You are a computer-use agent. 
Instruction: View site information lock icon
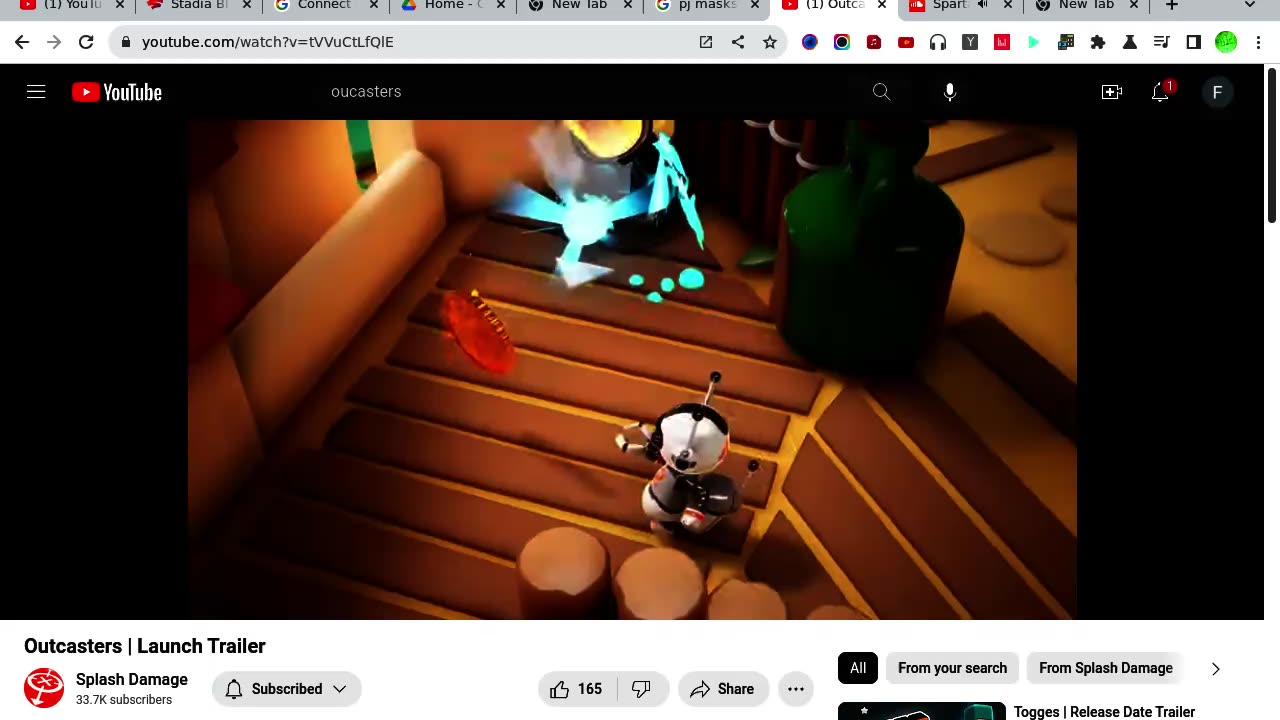[x=125, y=42]
